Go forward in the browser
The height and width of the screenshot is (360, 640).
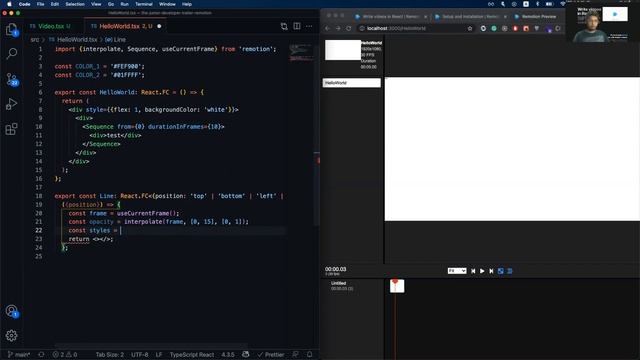tap(338, 29)
